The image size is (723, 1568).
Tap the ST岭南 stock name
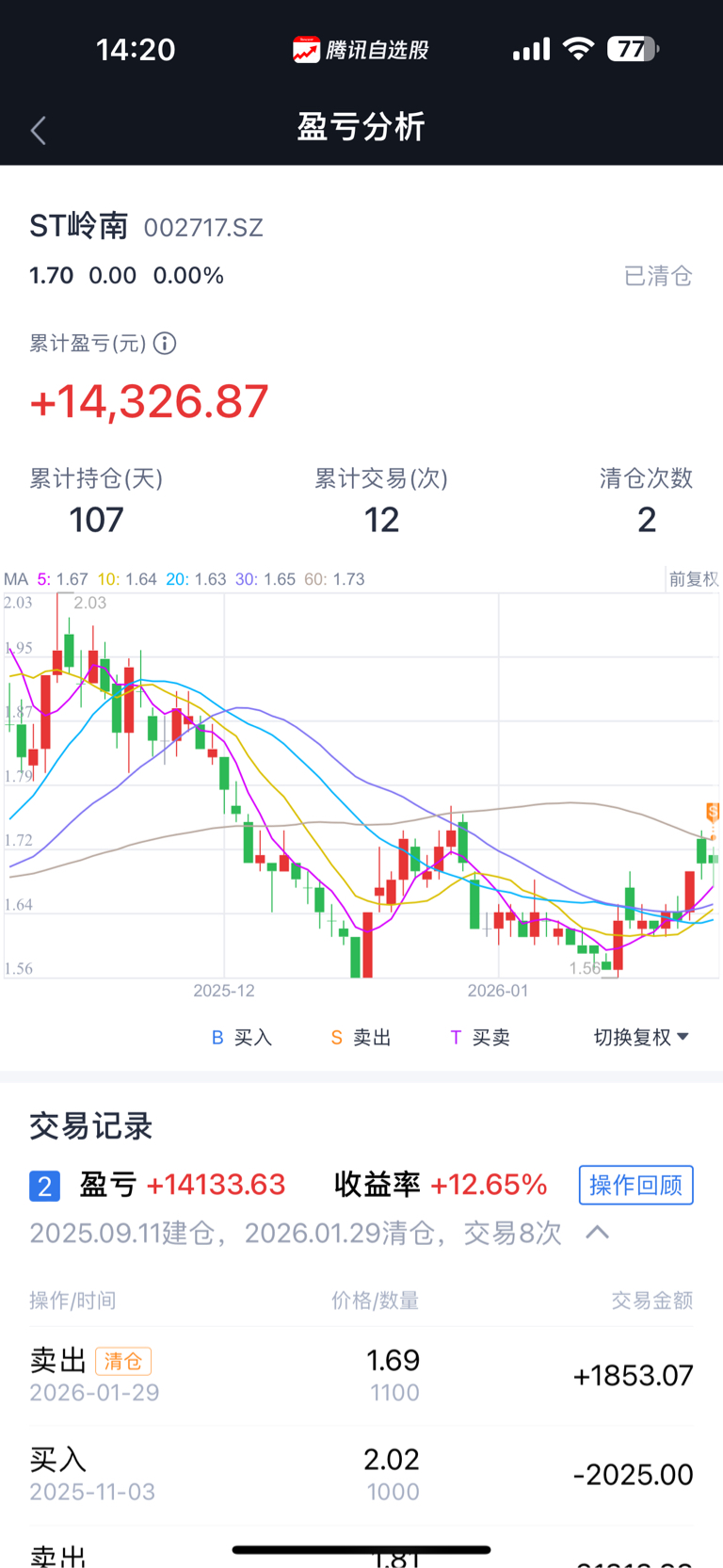[x=79, y=226]
